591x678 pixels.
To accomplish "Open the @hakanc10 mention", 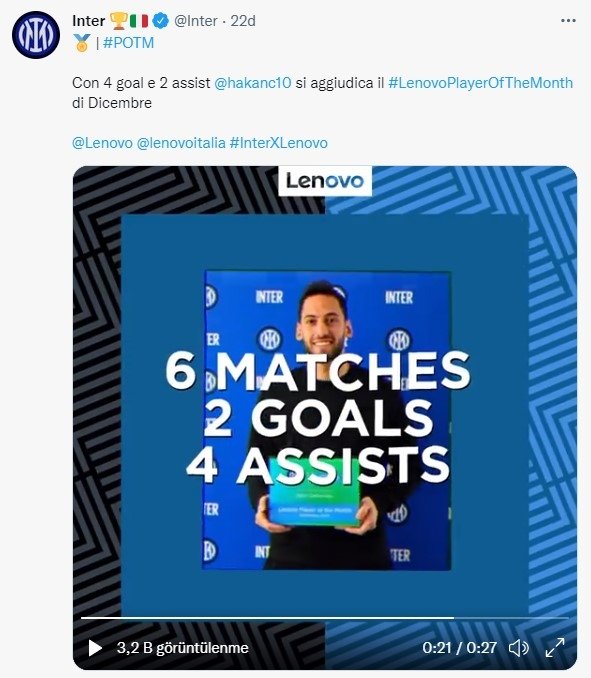I will (x=253, y=83).
